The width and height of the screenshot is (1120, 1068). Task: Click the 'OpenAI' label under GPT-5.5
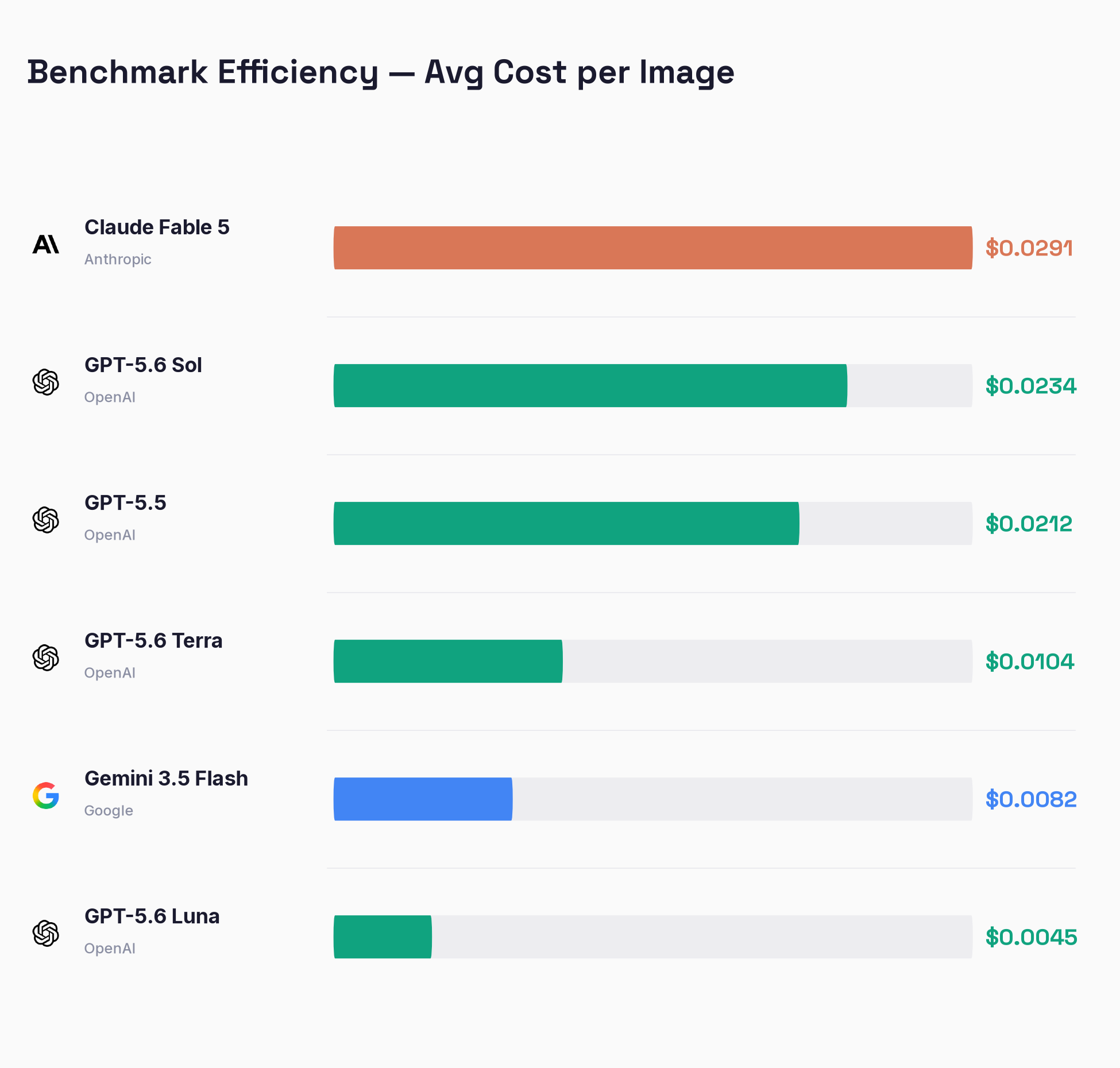point(110,535)
